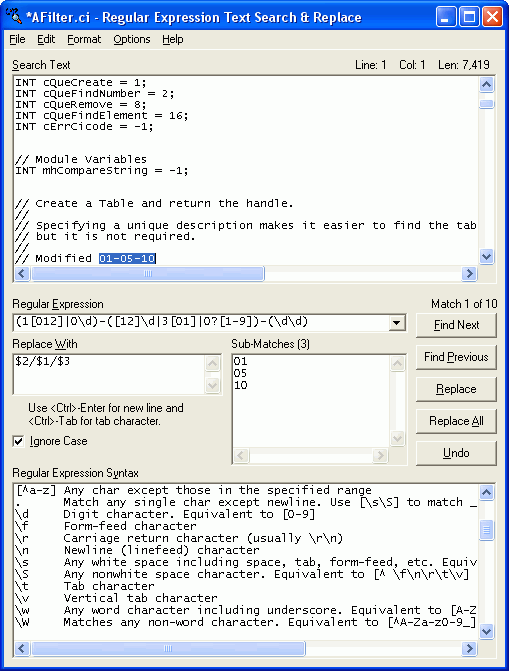Click inside the Replace With text field
The width and height of the screenshot is (509, 671).
110,374
